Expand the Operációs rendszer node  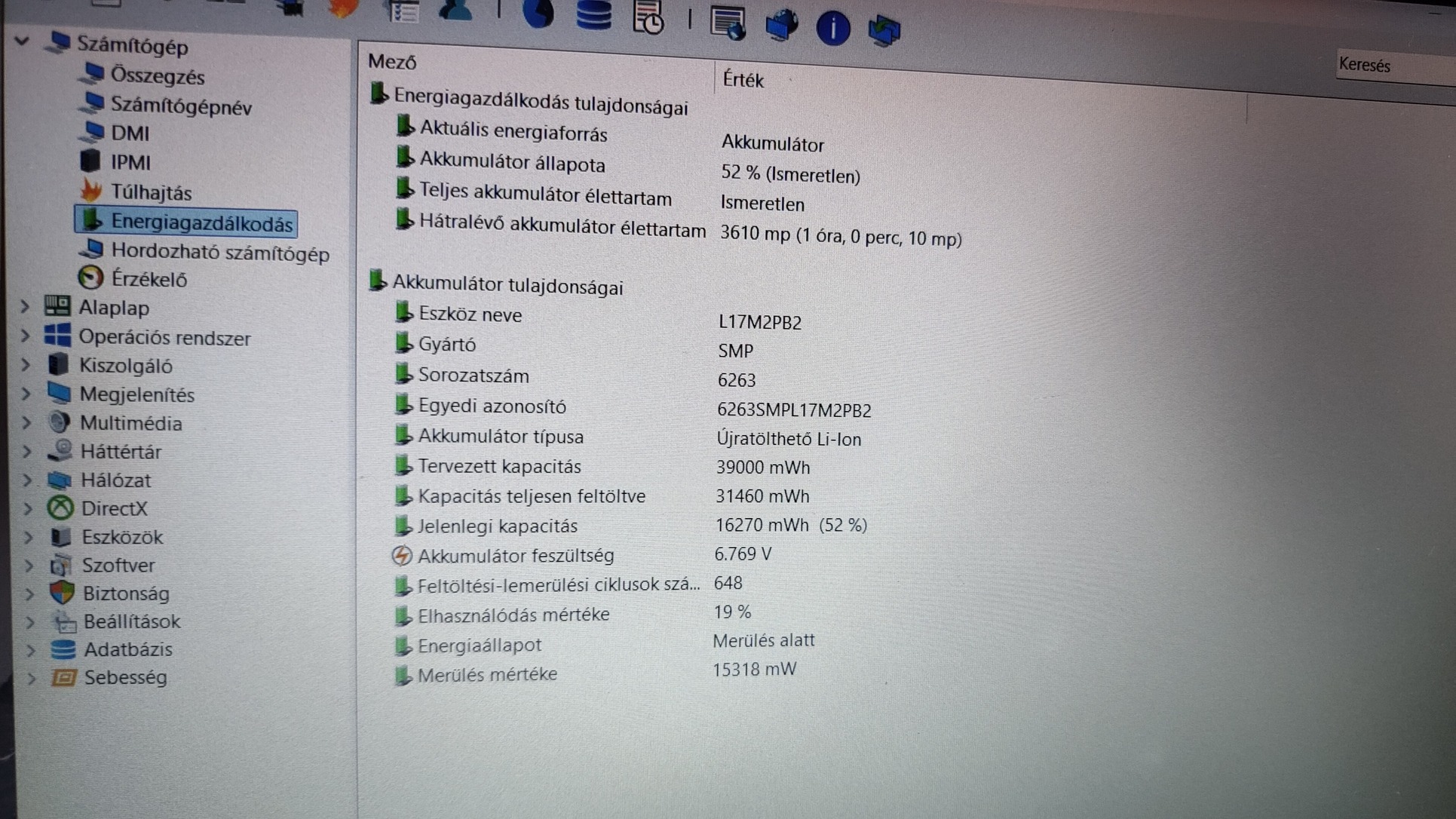25,336
